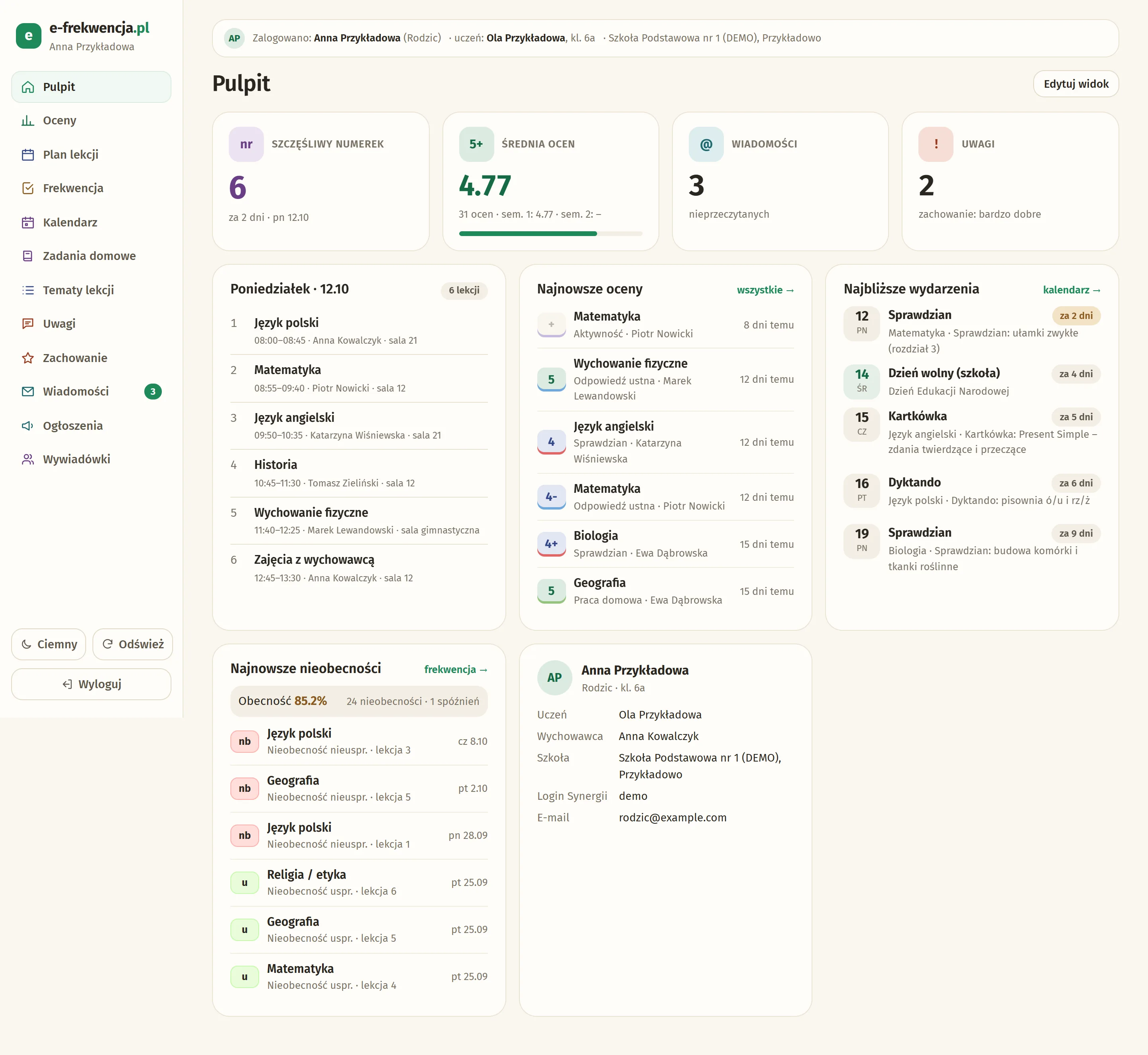The image size is (1148, 1055).
Task: Click the Odśwież refresh button
Action: click(x=132, y=645)
